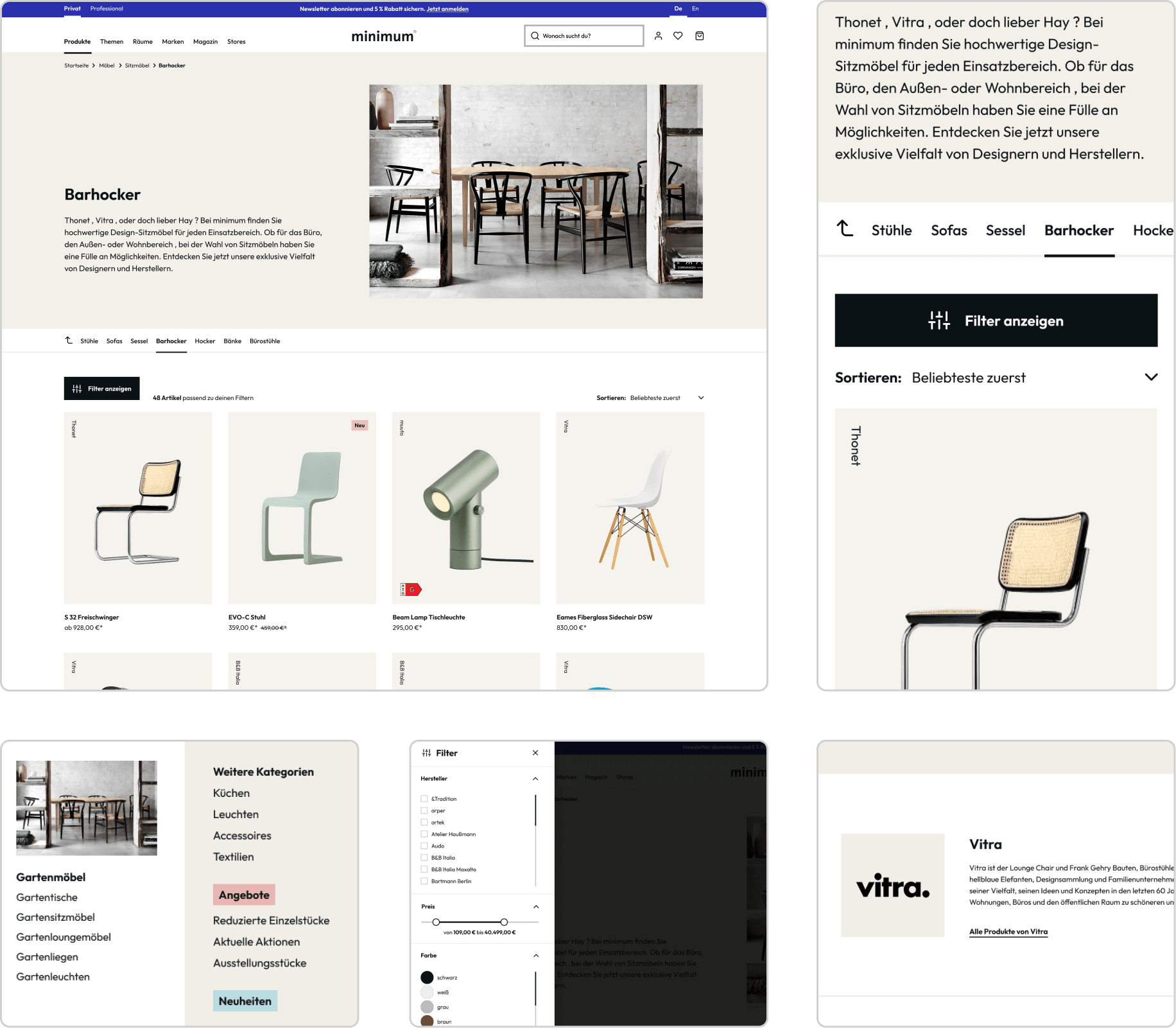Check the artek manufacturer checkbox
Viewport: 1176px width, 1028px height.
click(424, 822)
